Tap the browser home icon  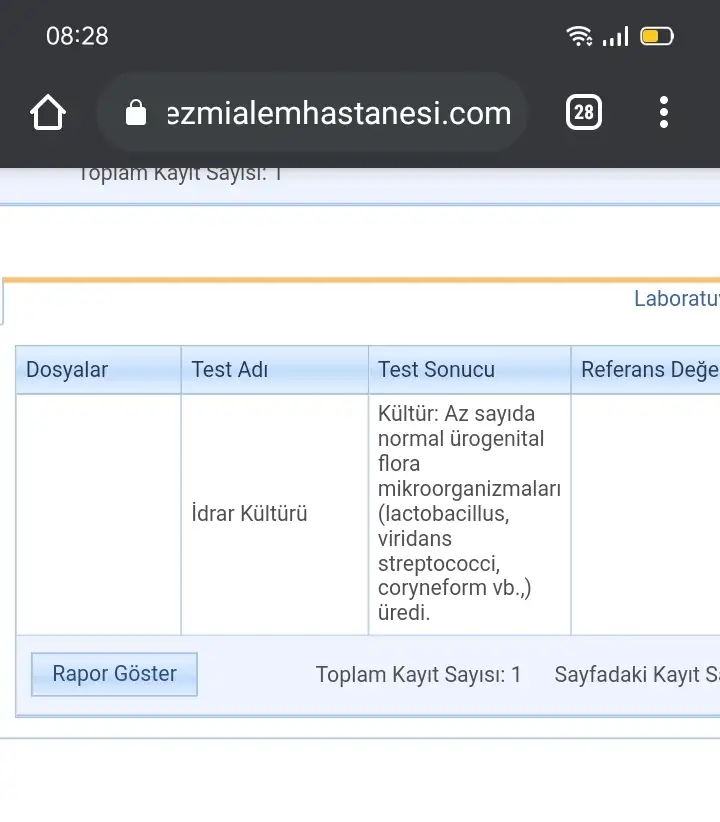(x=48, y=112)
